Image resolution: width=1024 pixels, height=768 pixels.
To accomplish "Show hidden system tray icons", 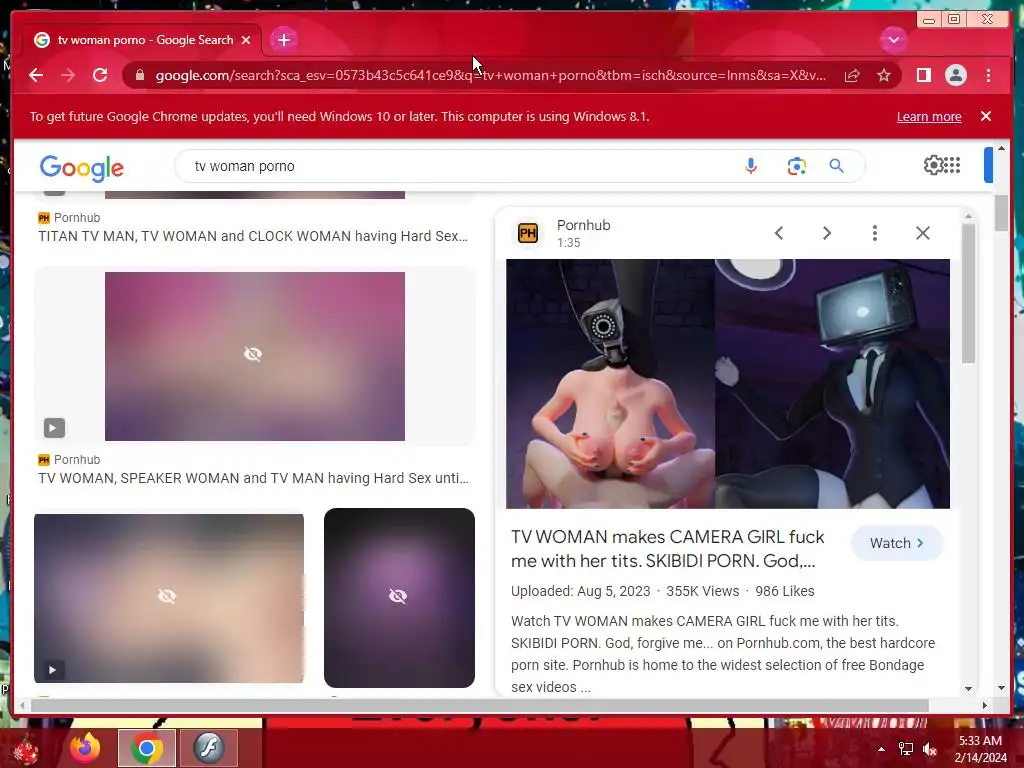I will click(x=881, y=749).
